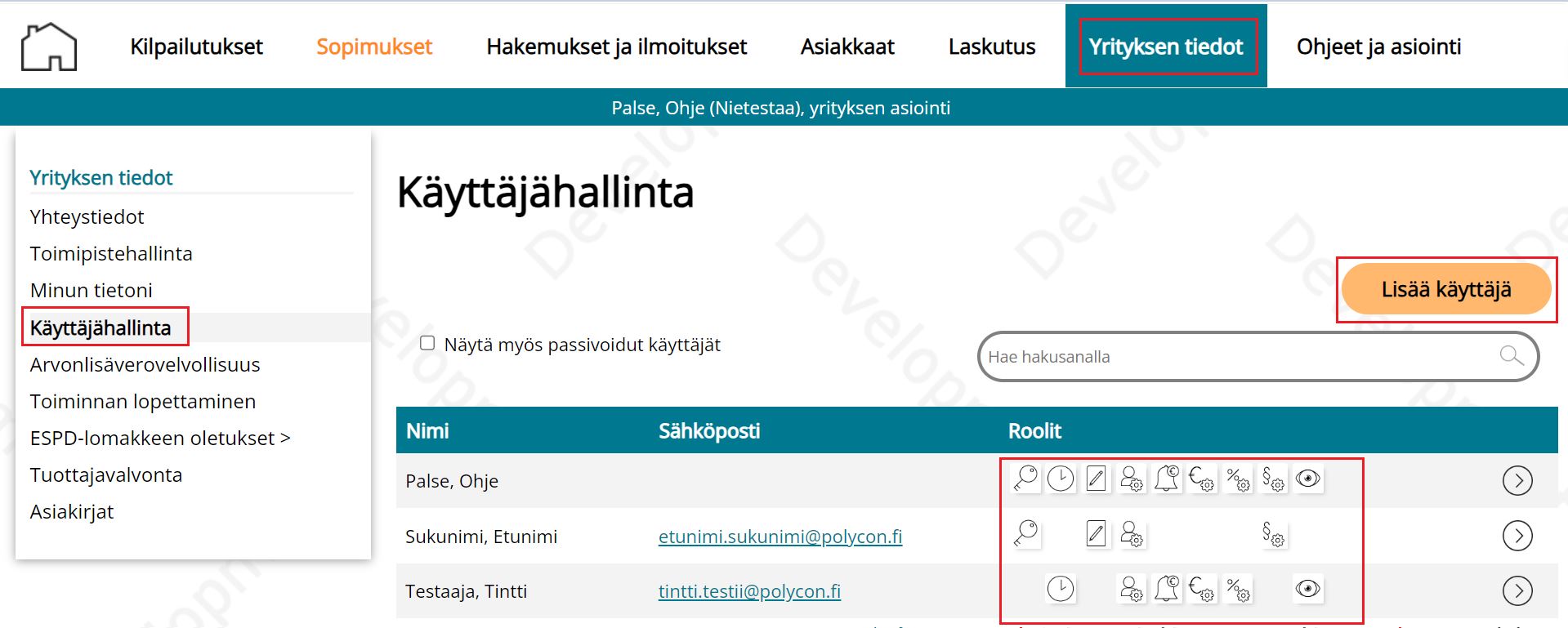Click the Hae hakusanalla search field
1568x628 pixels.
click(x=1258, y=356)
